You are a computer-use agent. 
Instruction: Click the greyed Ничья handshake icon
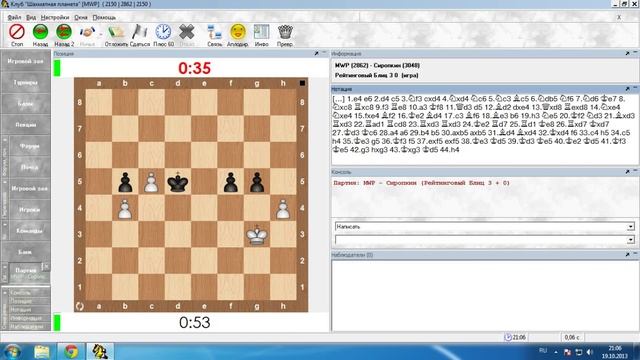(87, 32)
